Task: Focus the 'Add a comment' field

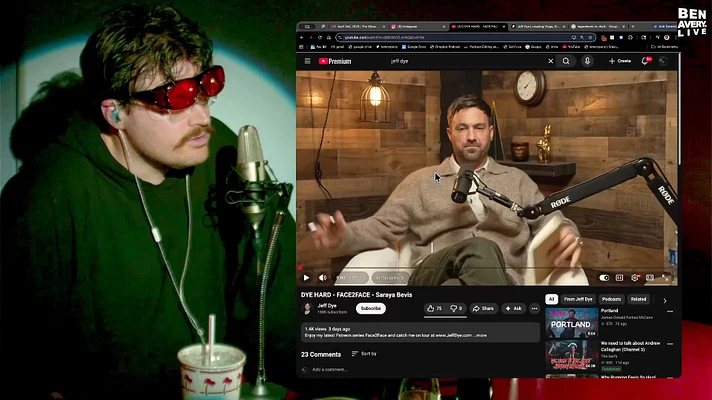Action: pos(330,370)
